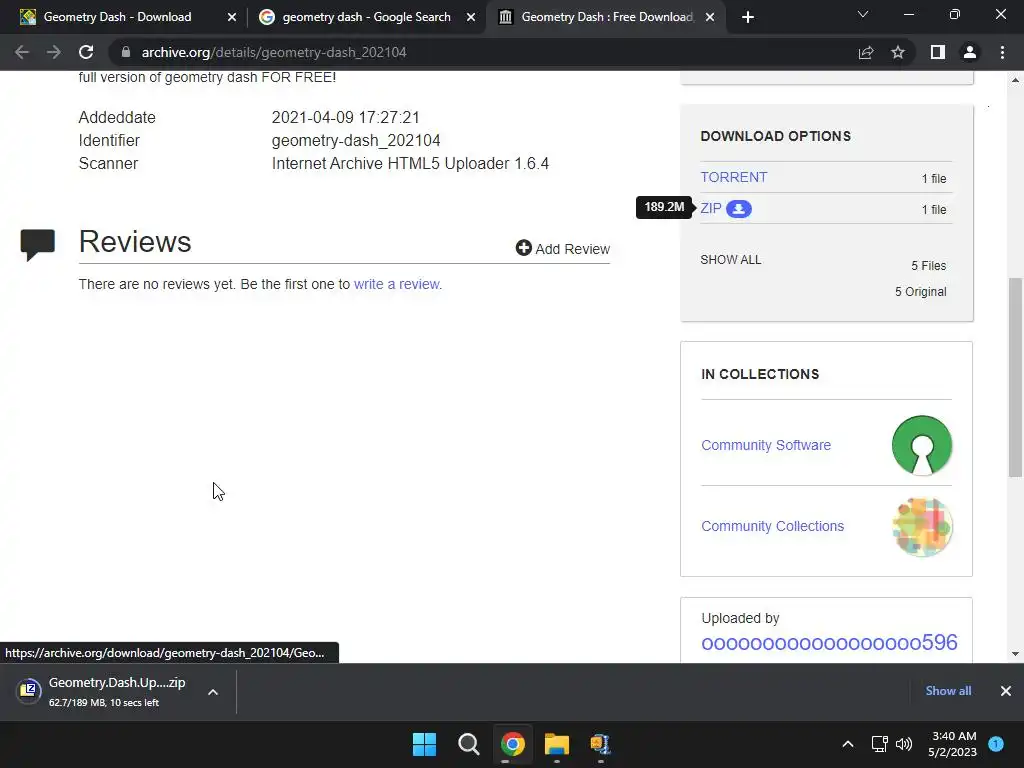This screenshot has height=768, width=1024.
Task: Open tab search dropdown arrow
Action: 863,14
